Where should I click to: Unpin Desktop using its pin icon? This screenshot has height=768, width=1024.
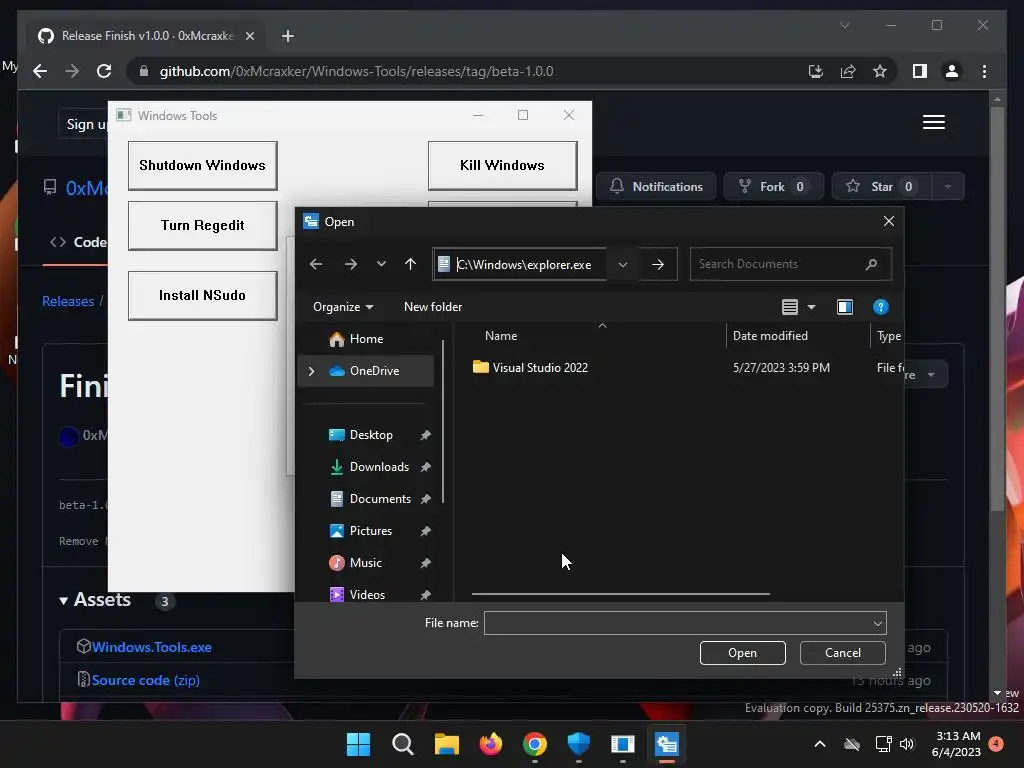click(425, 435)
